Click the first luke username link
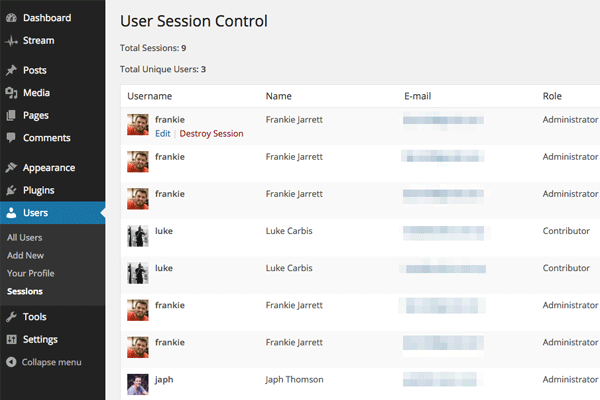The height and width of the screenshot is (400, 600). point(164,231)
